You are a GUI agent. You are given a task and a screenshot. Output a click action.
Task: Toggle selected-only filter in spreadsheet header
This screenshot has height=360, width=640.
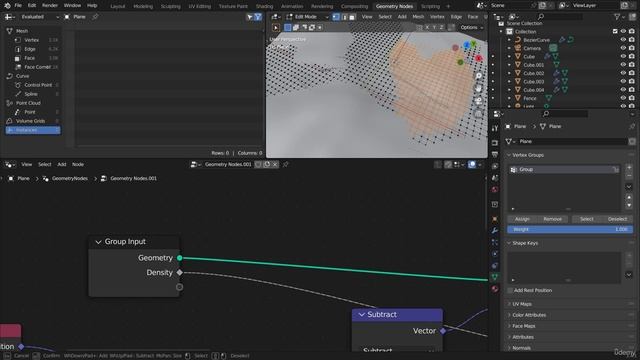[x=250, y=17]
